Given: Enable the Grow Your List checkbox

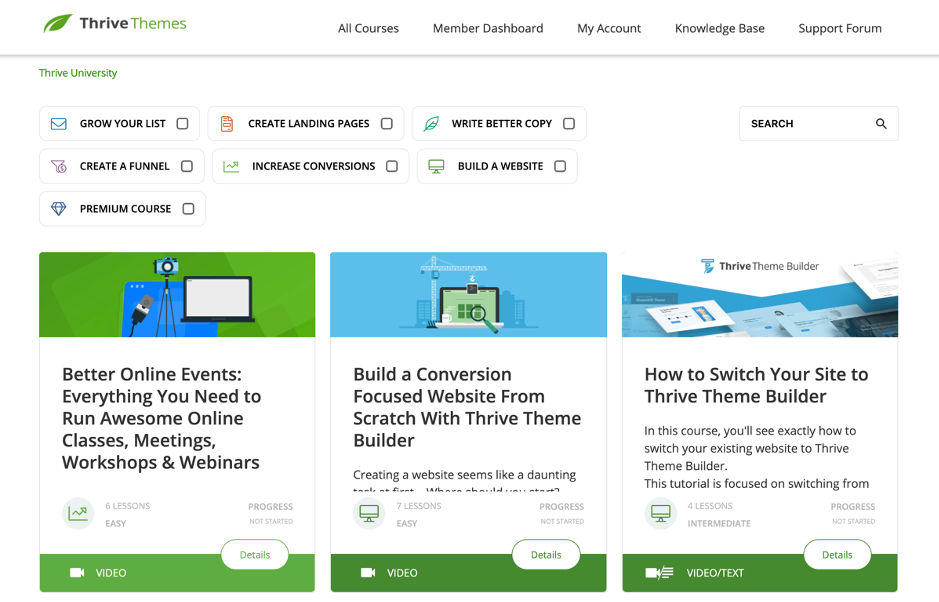Looking at the screenshot, I should tap(182, 124).
